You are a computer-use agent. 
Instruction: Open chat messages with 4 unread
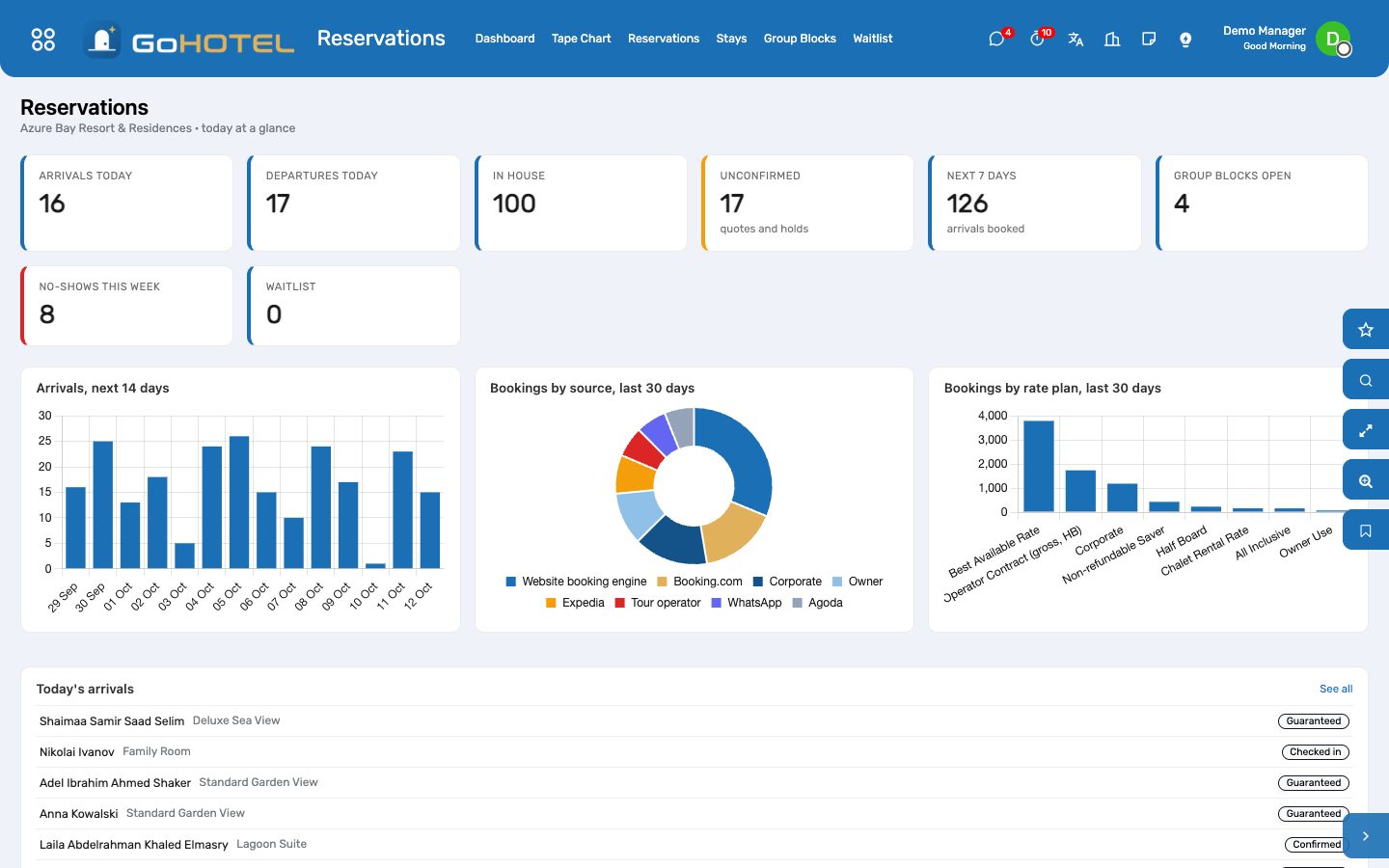click(x=996, y=39)
